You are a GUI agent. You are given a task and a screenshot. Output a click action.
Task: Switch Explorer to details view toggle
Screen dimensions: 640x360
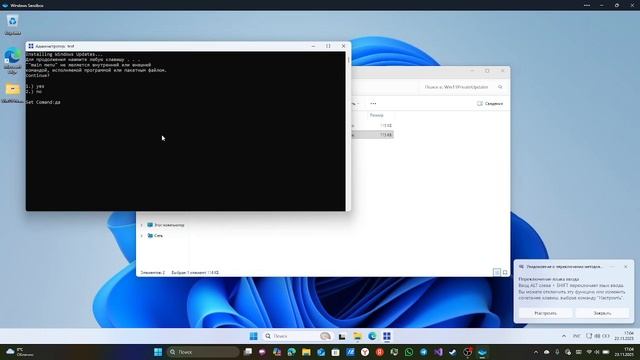click(x=497, y=272)
